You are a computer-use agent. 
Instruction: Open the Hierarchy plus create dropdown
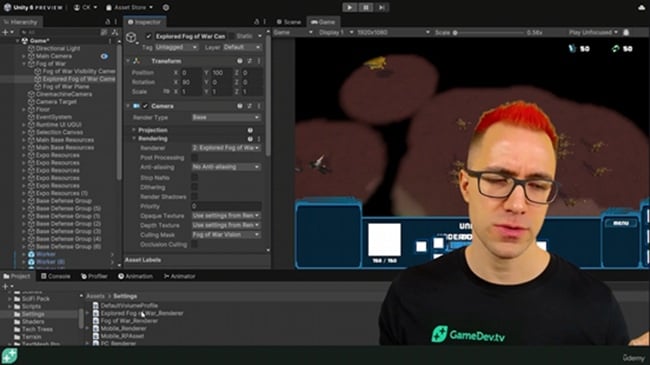(7, 32)
